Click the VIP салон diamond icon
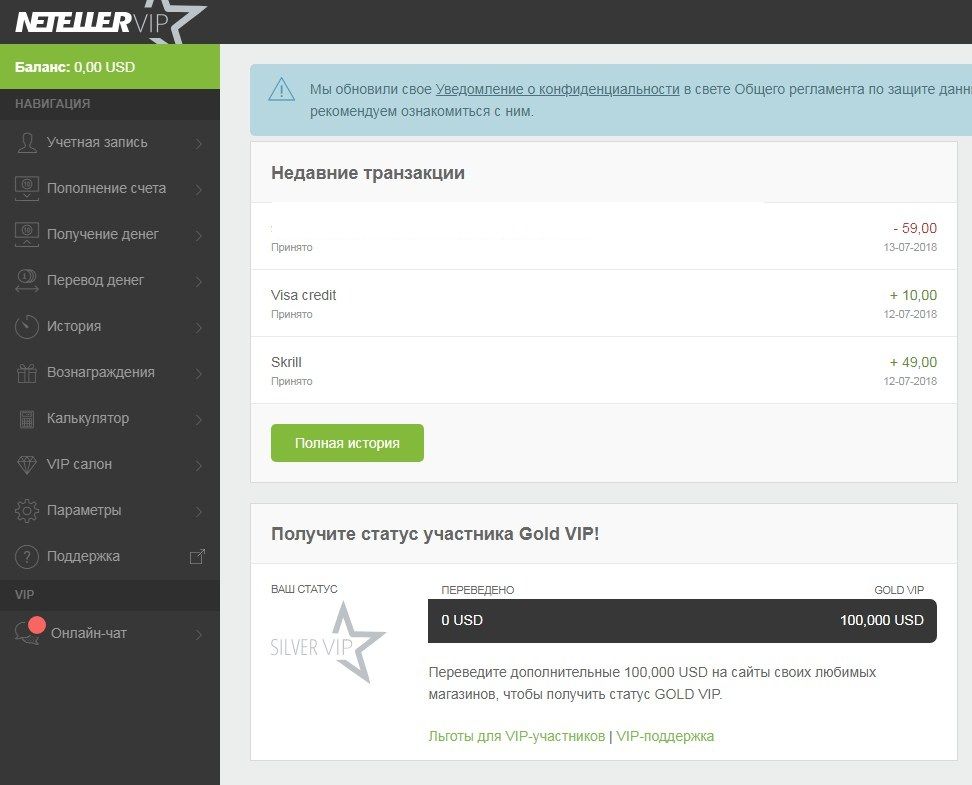 pos(28,464)
